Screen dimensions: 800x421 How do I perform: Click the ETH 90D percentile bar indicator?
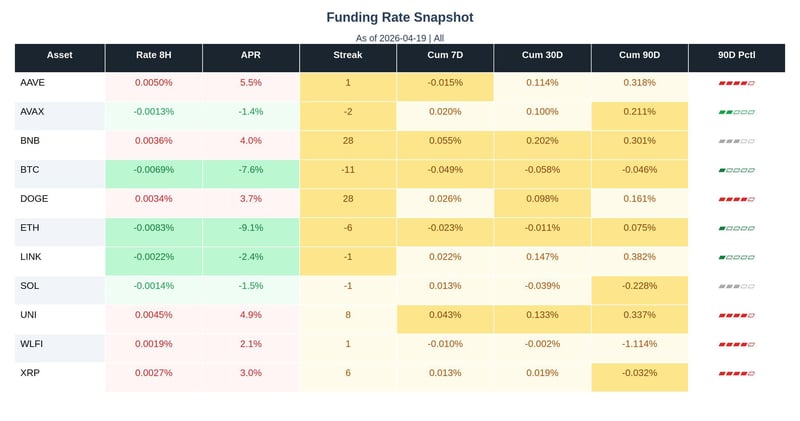[736, 228]
